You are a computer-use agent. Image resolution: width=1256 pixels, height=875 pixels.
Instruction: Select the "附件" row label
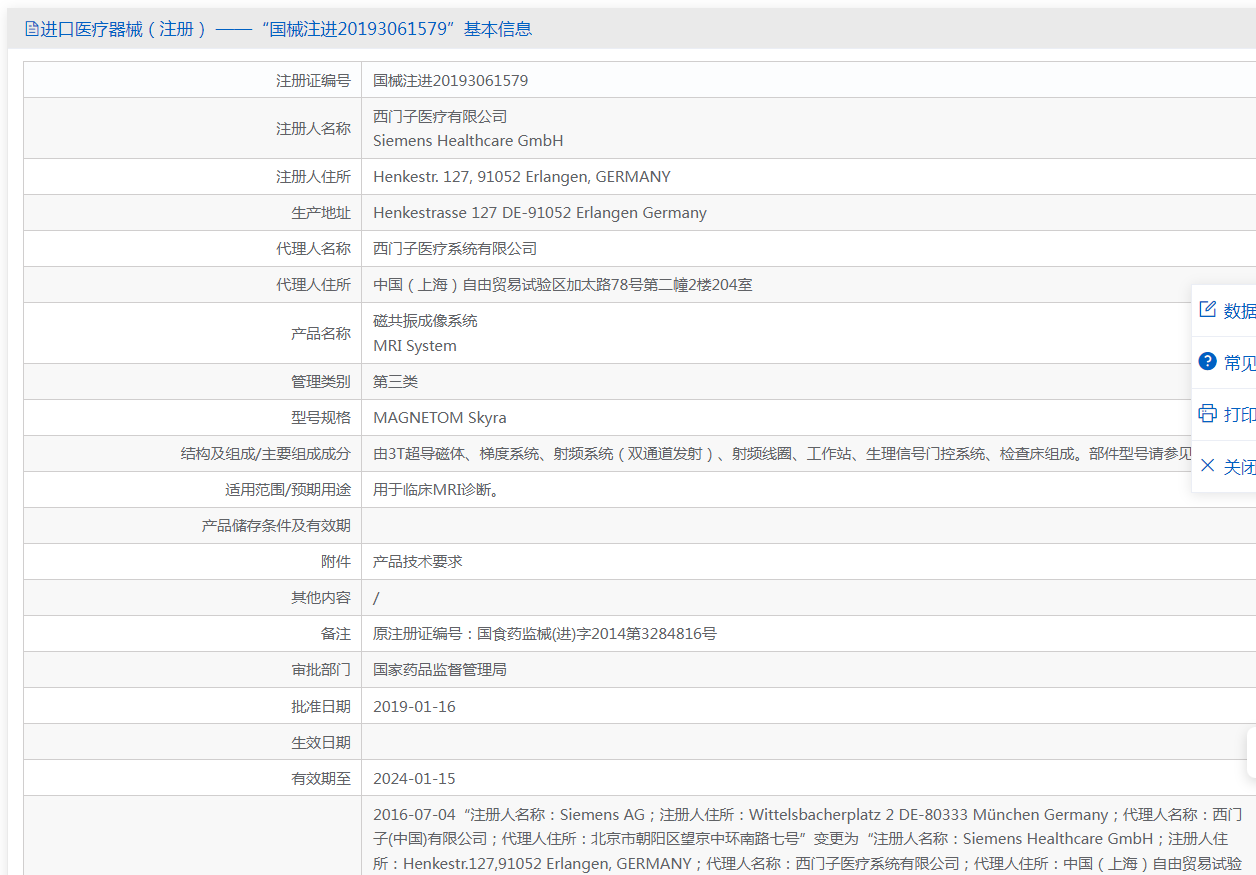pyautogui.click(x=336, y=561)
